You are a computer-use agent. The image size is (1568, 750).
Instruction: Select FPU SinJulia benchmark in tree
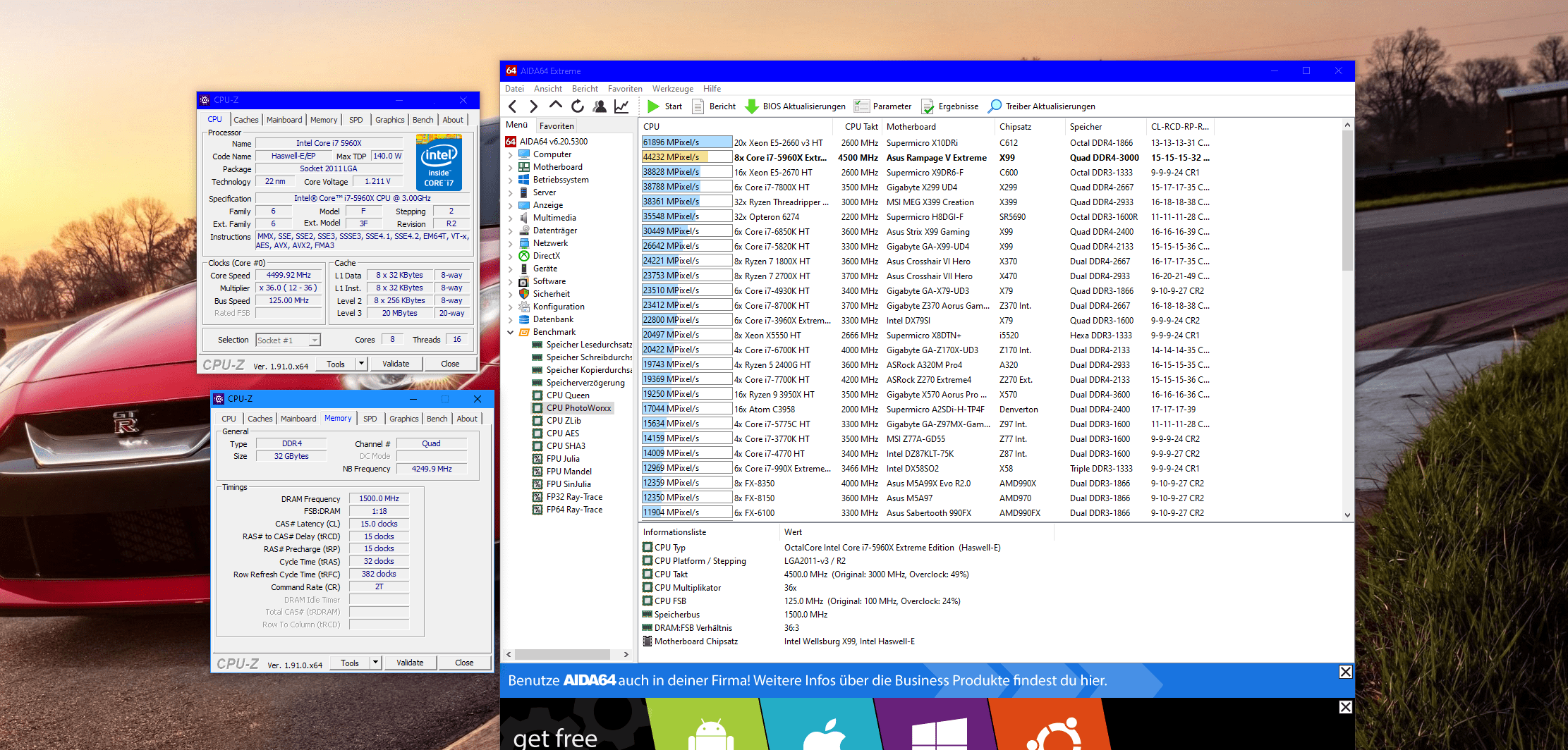tap(569, 484)
